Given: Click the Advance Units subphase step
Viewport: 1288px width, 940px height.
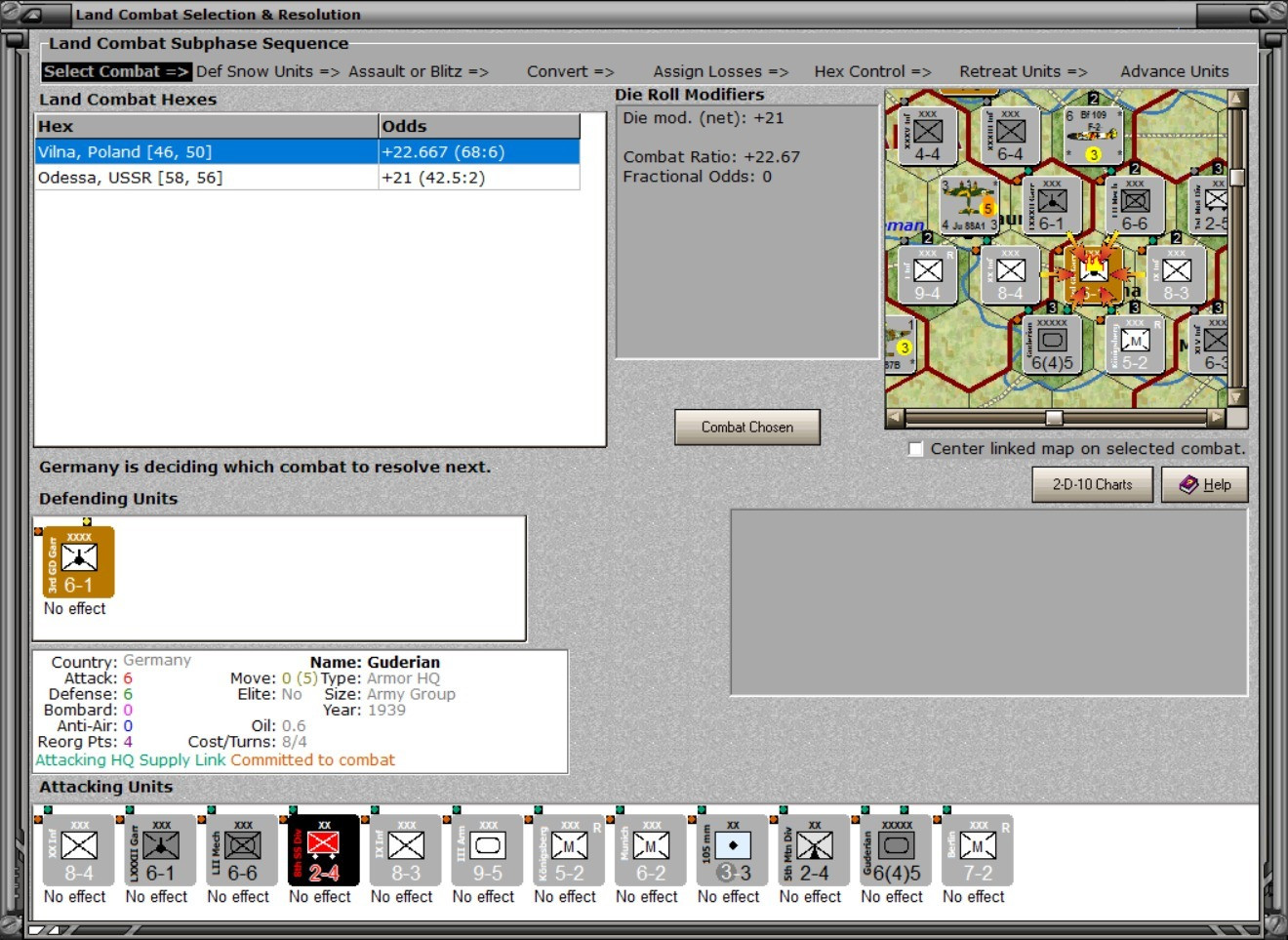Looking at the screenshot, I should coord(1175,71).
